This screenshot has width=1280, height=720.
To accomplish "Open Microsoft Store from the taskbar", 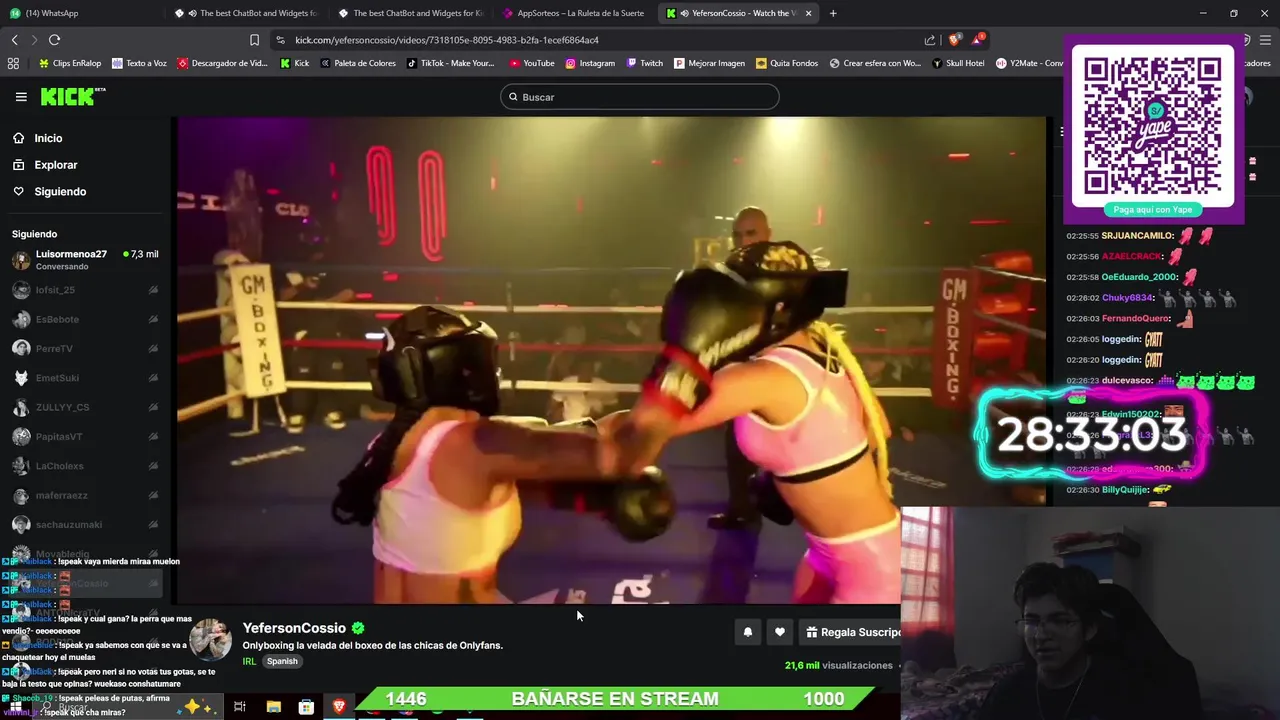I will (306, 707).
